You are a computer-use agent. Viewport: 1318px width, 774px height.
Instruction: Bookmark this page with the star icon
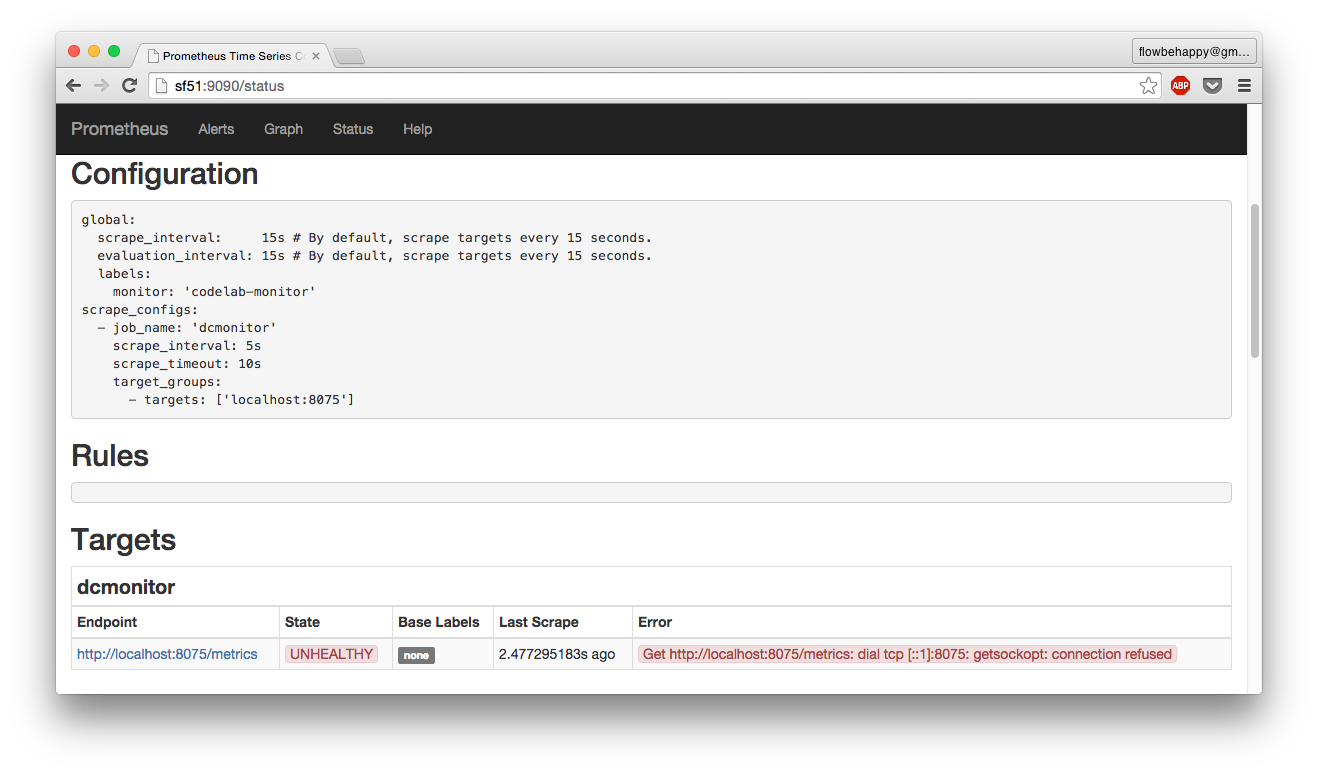pos(1148,86)
